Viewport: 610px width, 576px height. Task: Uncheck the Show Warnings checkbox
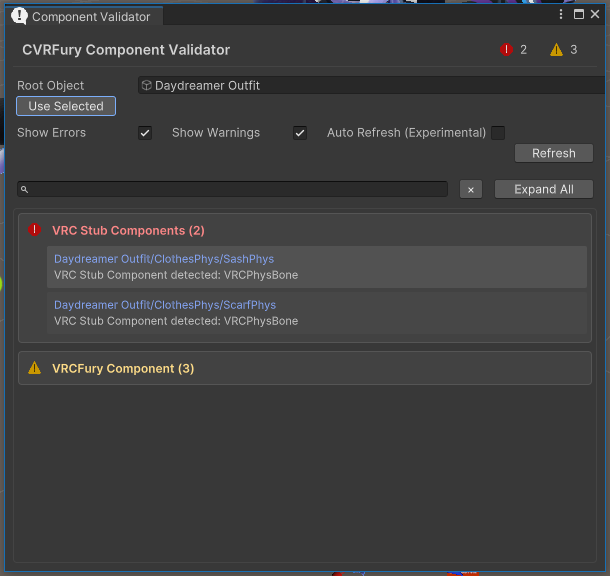tap(300, 133)
